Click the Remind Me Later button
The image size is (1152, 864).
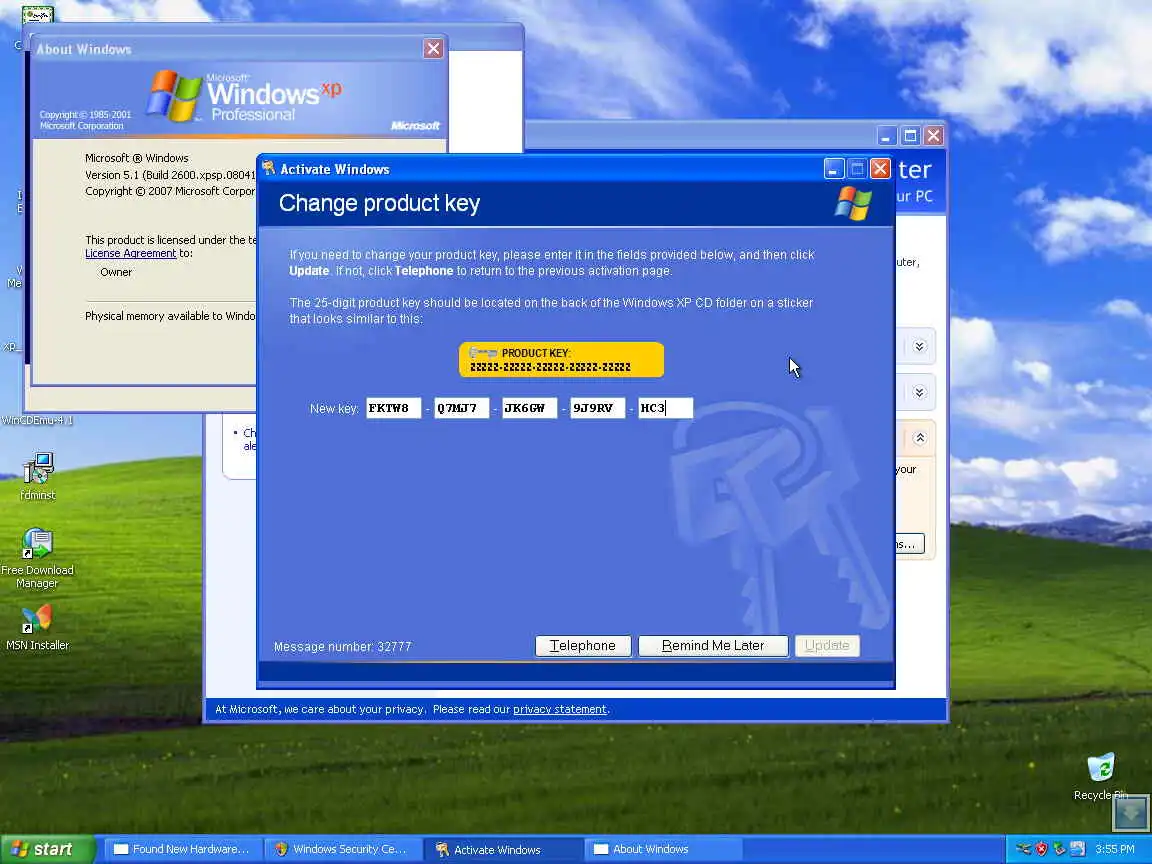click(x=713, y=646)
